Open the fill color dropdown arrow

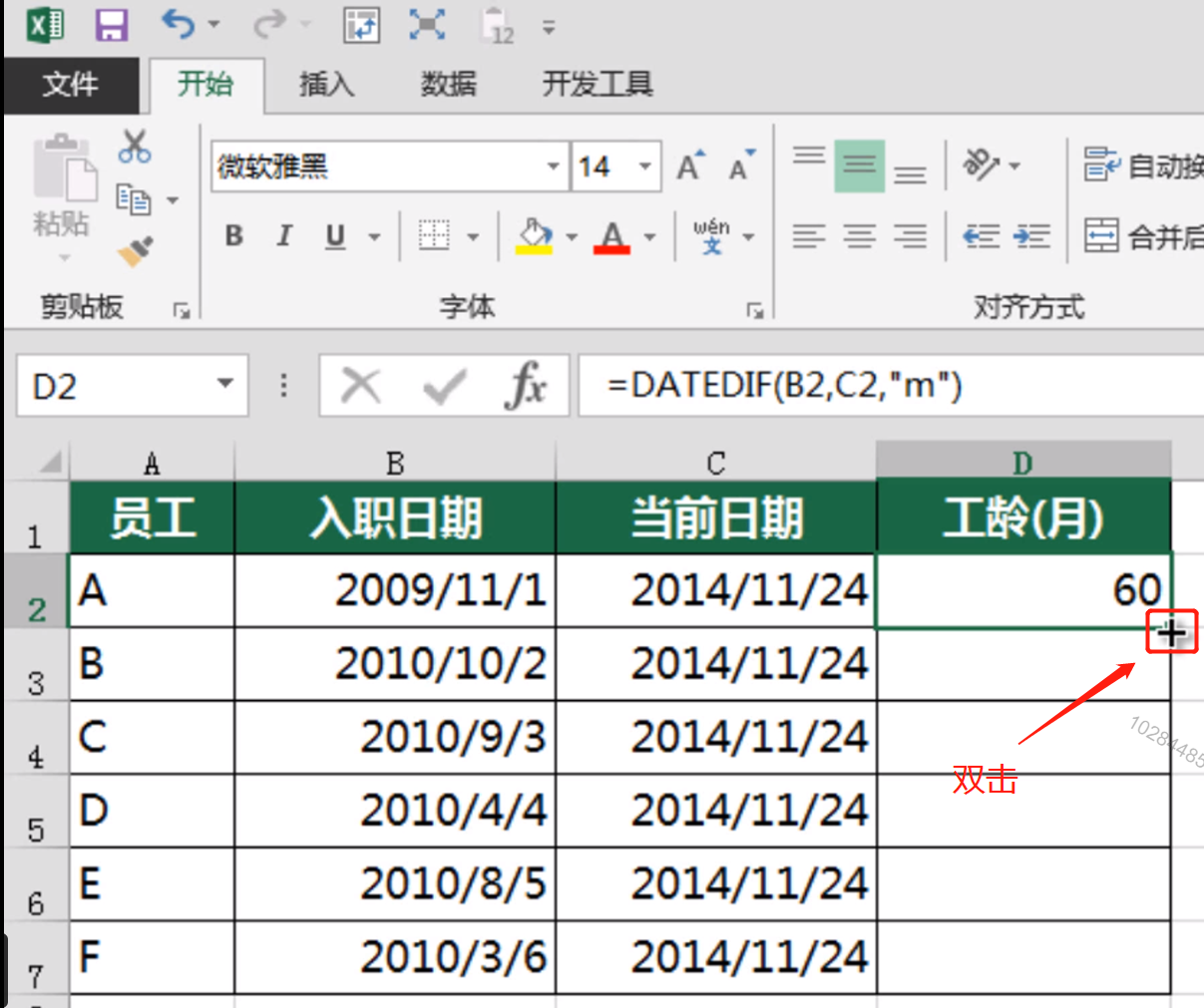click(x=572, y=237)
